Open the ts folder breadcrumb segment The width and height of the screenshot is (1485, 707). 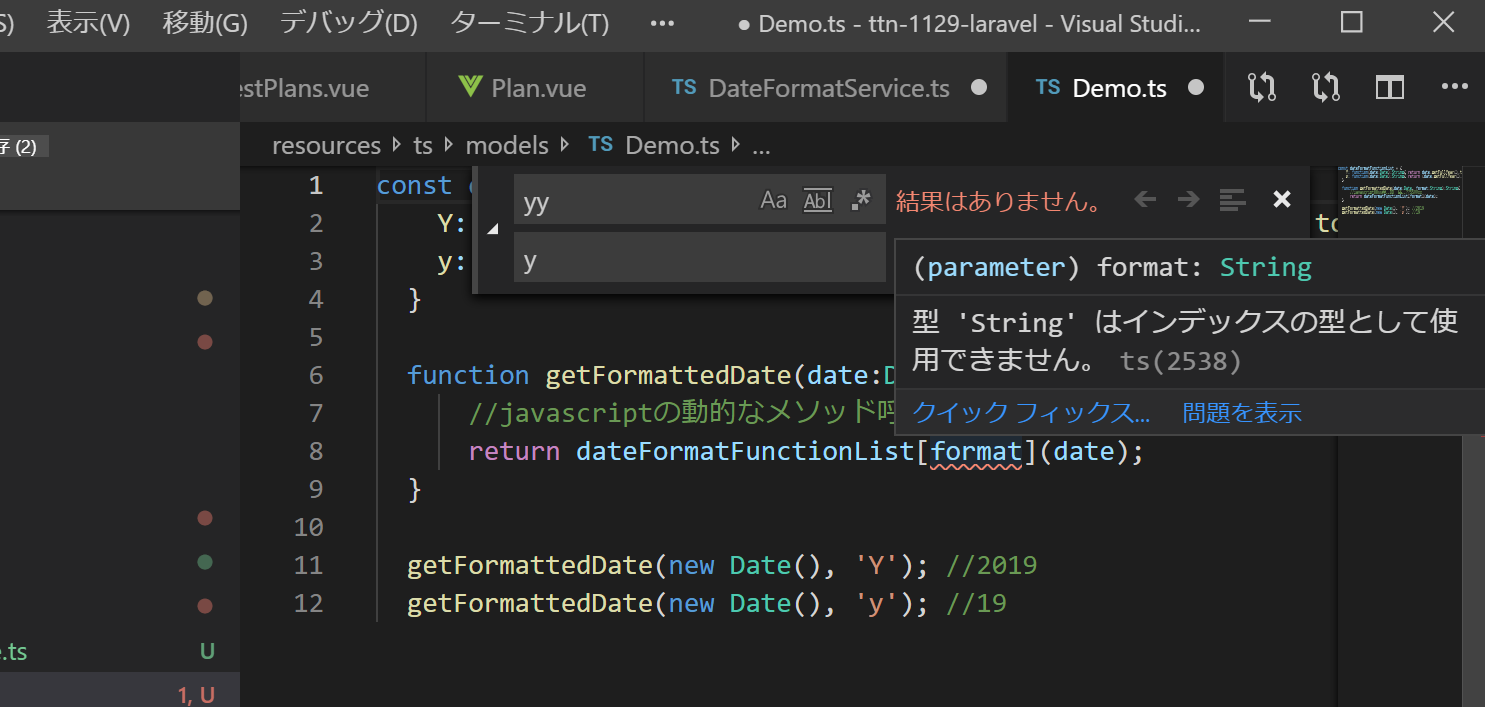point(423,146)
